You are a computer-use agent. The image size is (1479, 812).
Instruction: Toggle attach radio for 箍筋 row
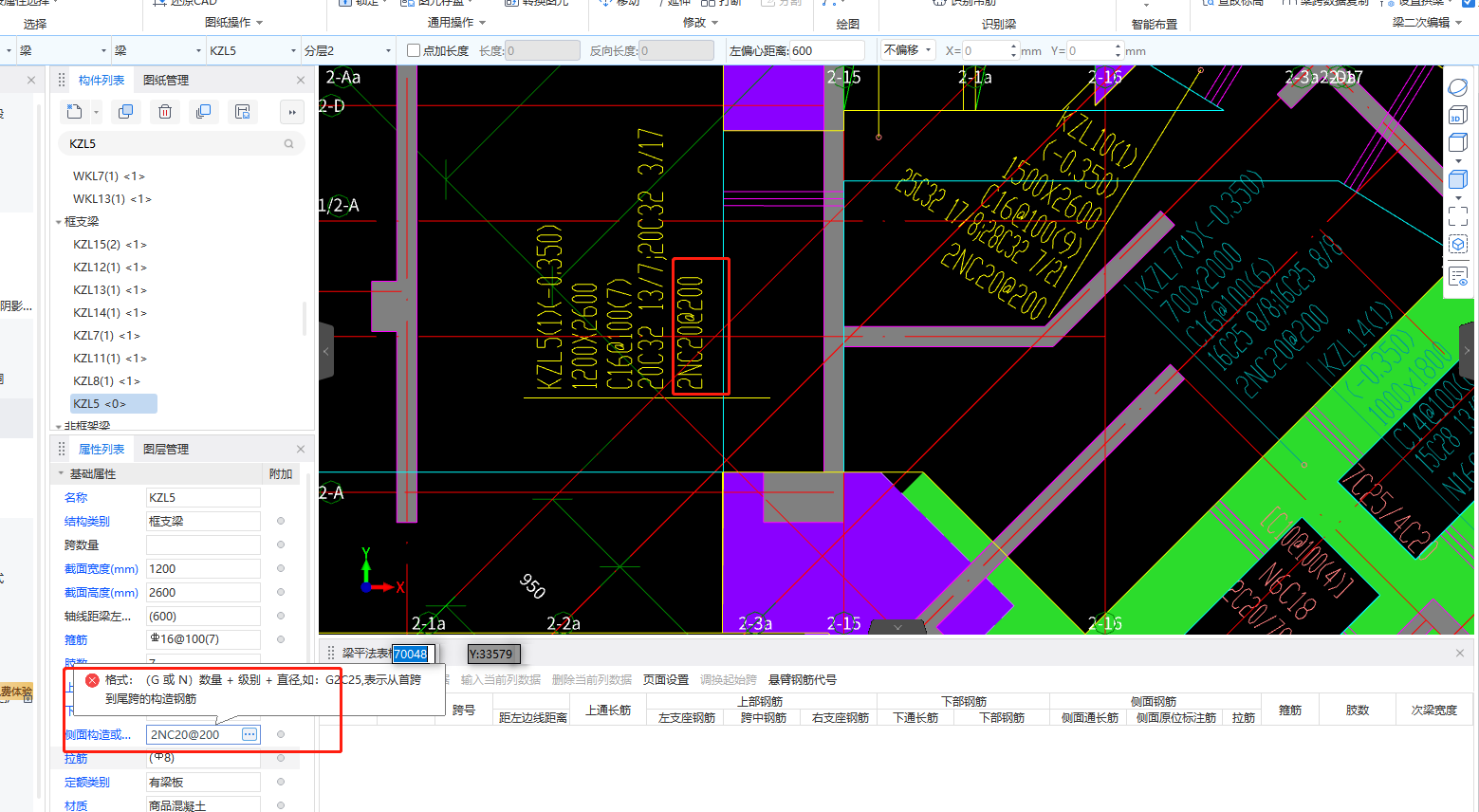[281, 639]
